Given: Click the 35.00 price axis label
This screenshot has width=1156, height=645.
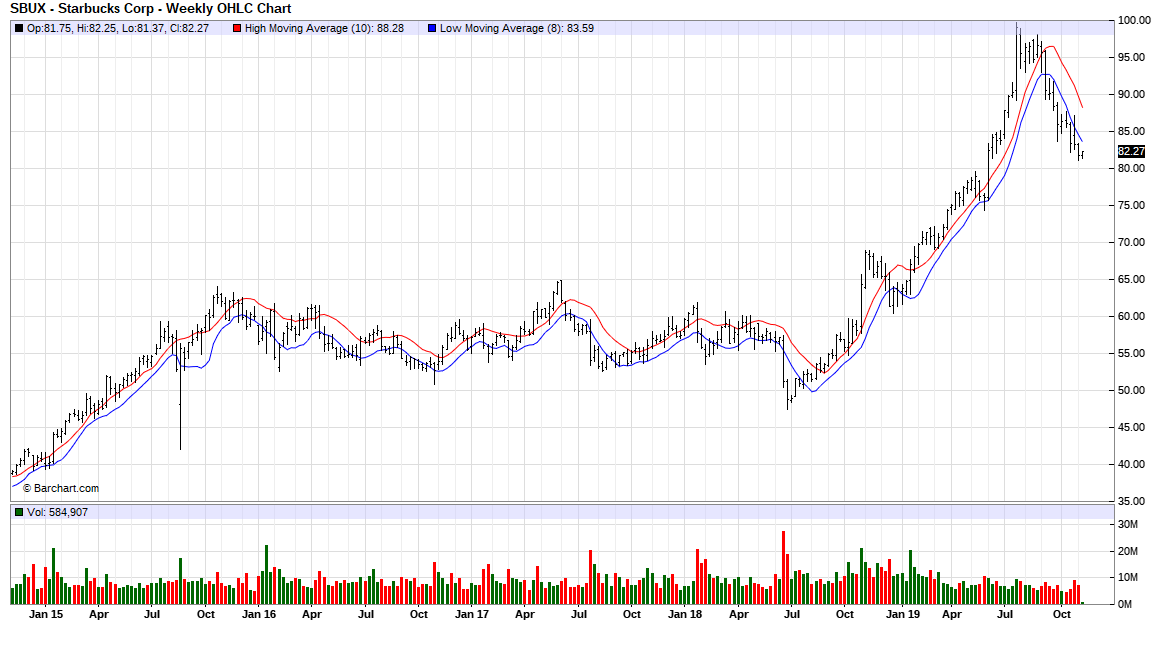Looking at the screenshot, I should [1133, 501].
